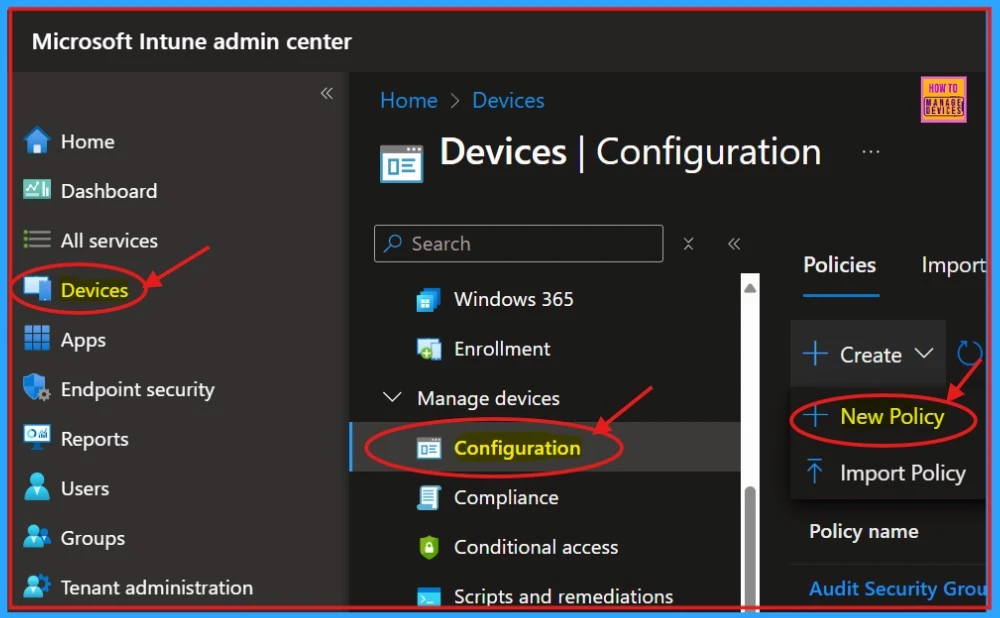Go to Tenant administration
The width and height of the screenshot is (1000, 618).
pyautogui.click(x=157, y=587)
